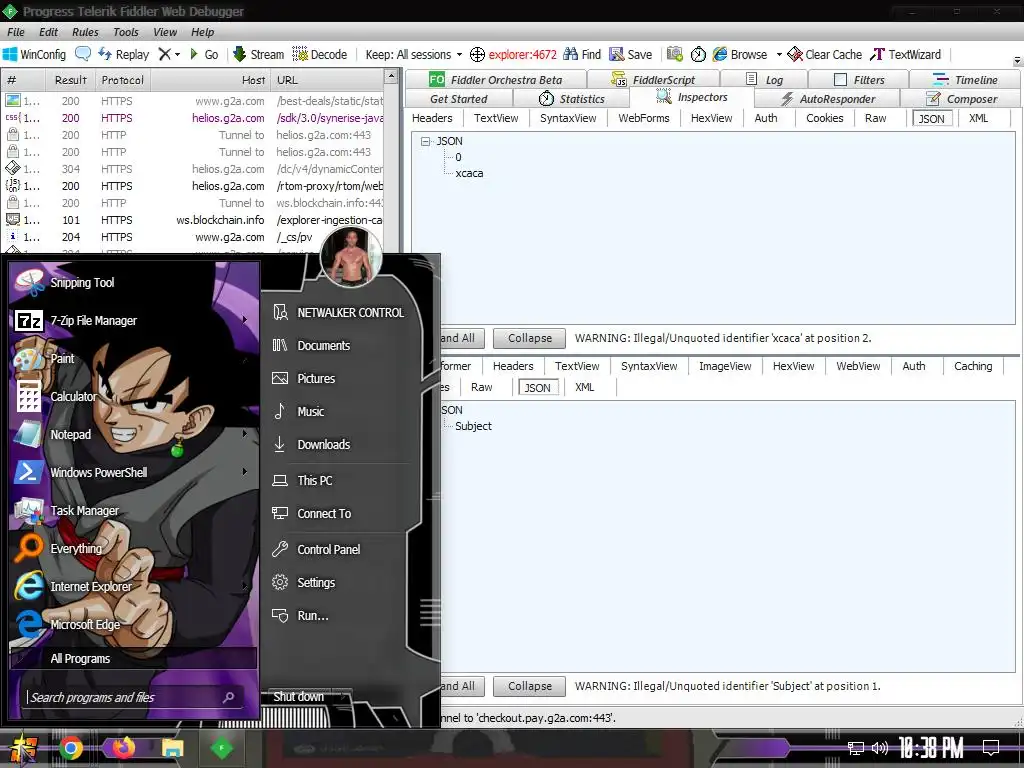The height and width of the screenshot is (768, 1024).
Task: Click the screenshot camera toolbar icon
Action: tap(675, 54)
